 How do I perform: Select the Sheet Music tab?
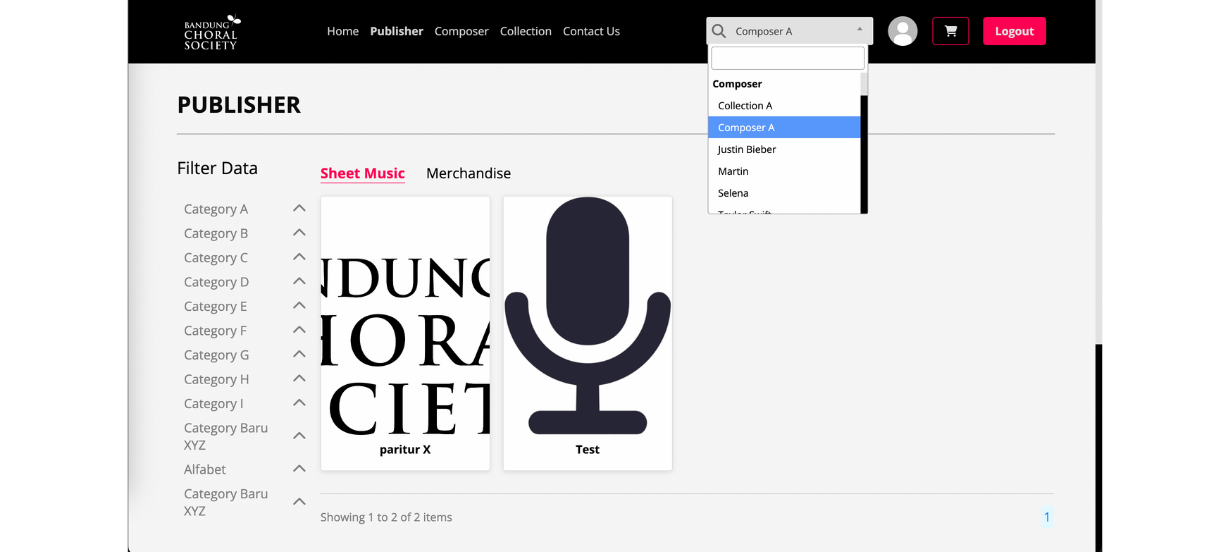[362, 173]
